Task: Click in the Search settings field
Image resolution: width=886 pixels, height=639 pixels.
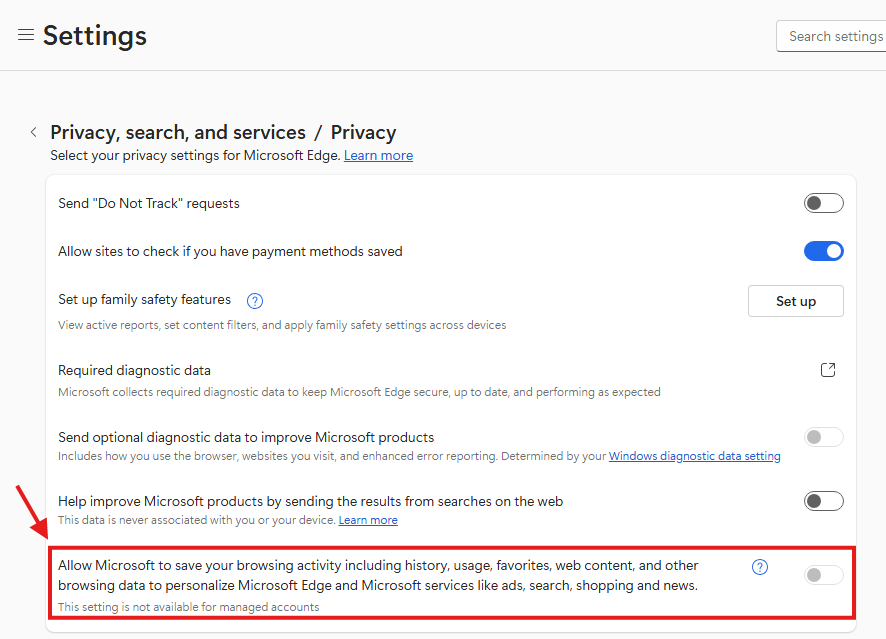Action: point(833,36)
